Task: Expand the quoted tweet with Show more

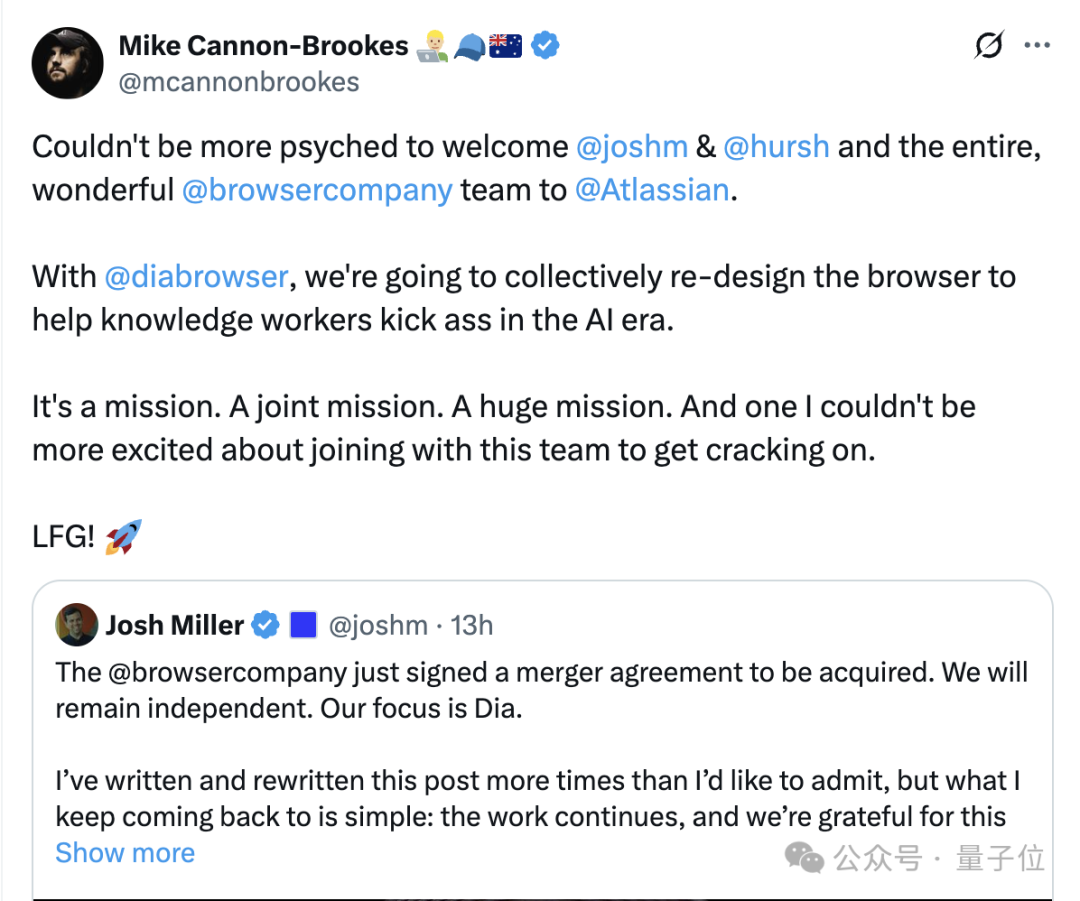Action: pos(125,853)
